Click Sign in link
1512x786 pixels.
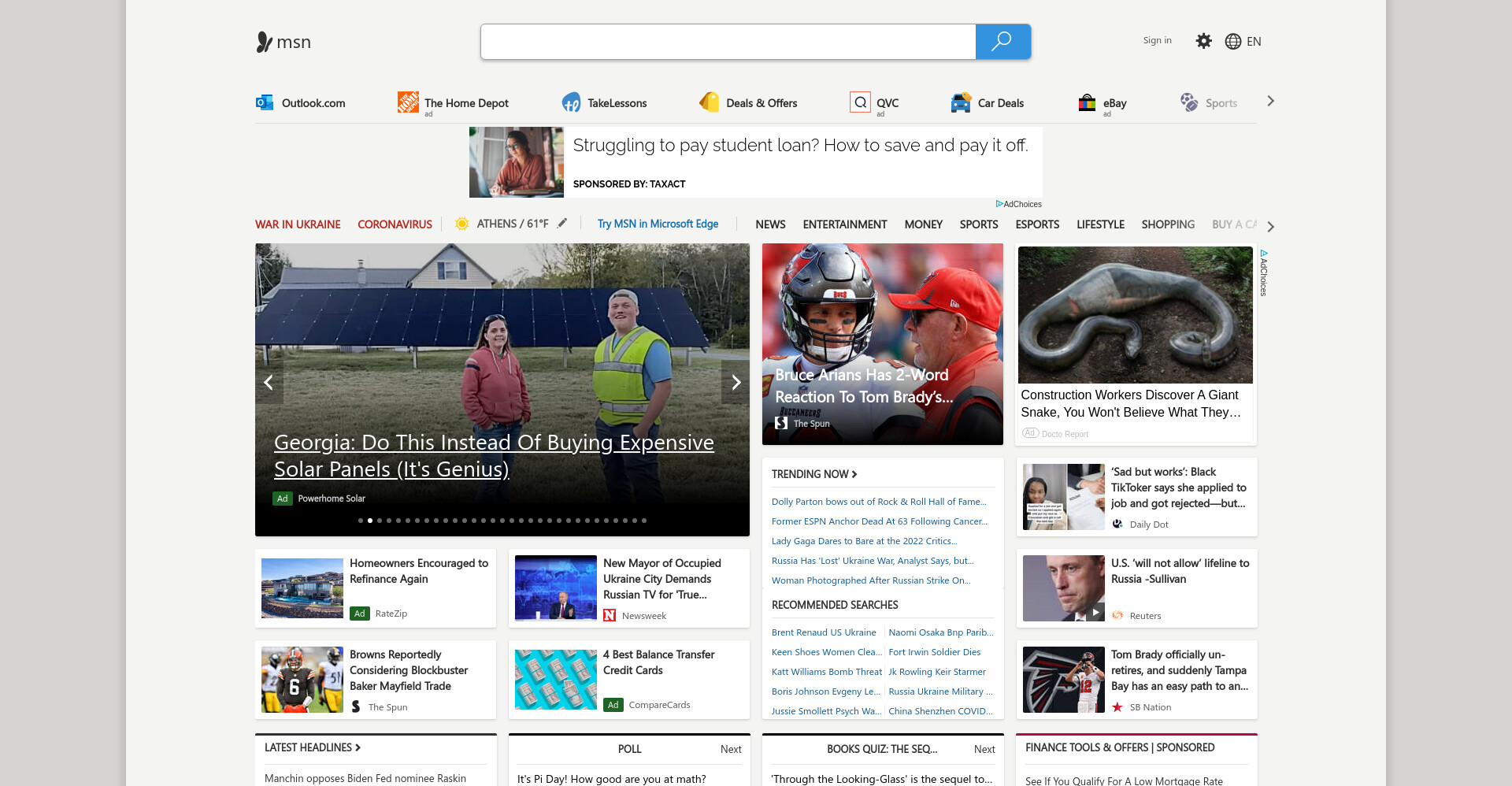(x=1157, y=40)
